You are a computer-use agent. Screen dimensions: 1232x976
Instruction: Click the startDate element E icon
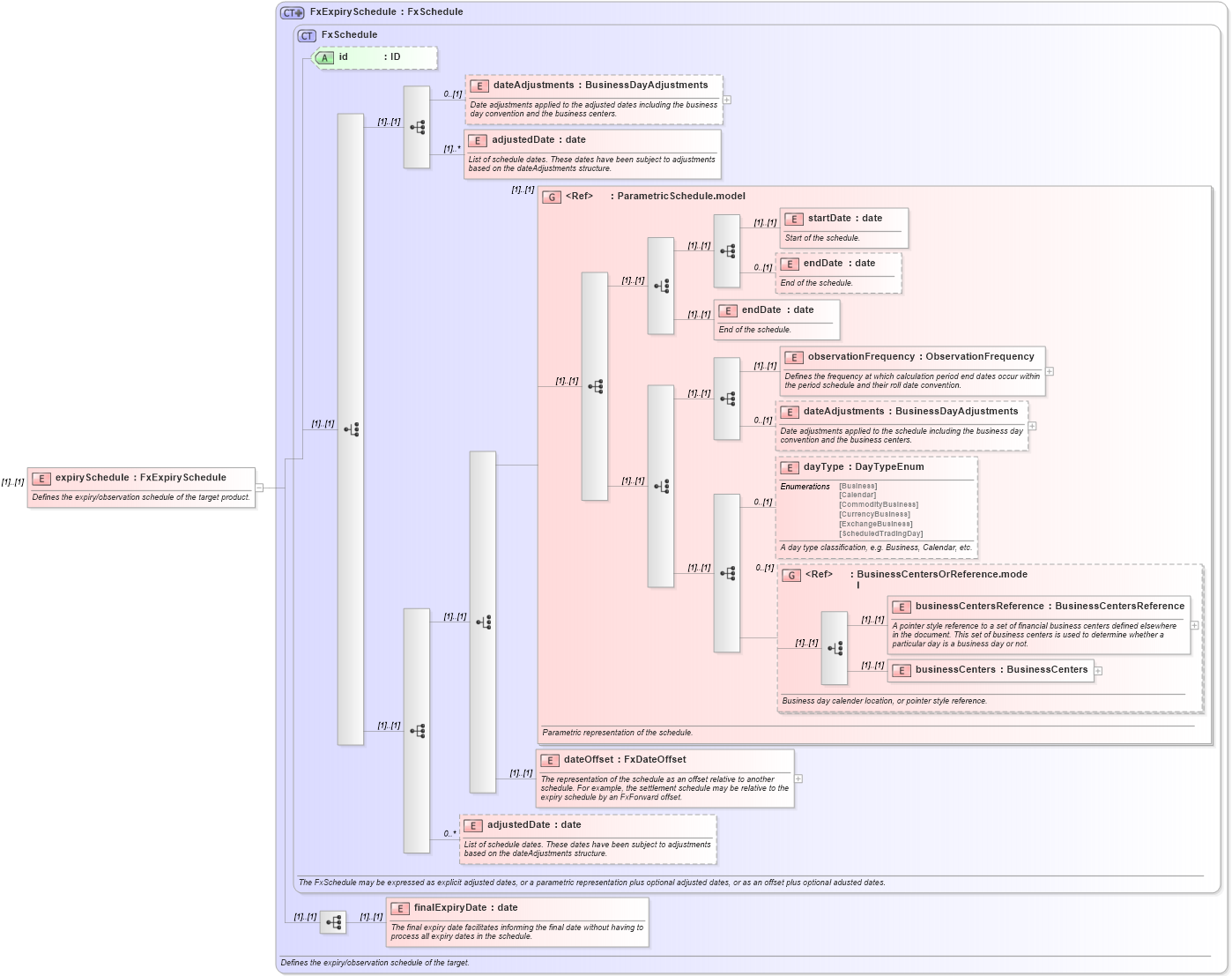pos(792,218)
